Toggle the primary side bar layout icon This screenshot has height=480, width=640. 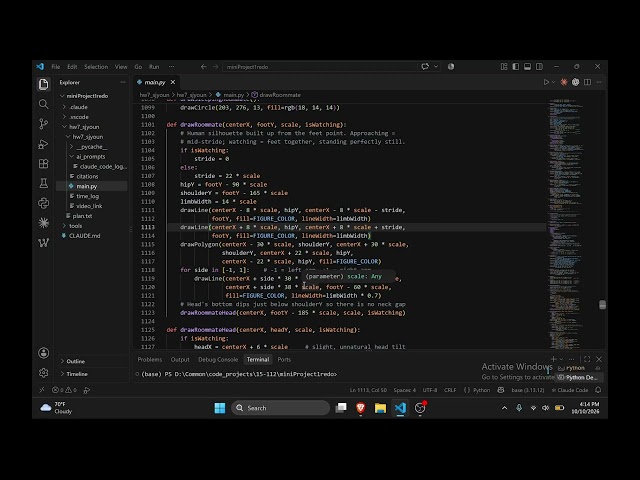tap(516, 67)
